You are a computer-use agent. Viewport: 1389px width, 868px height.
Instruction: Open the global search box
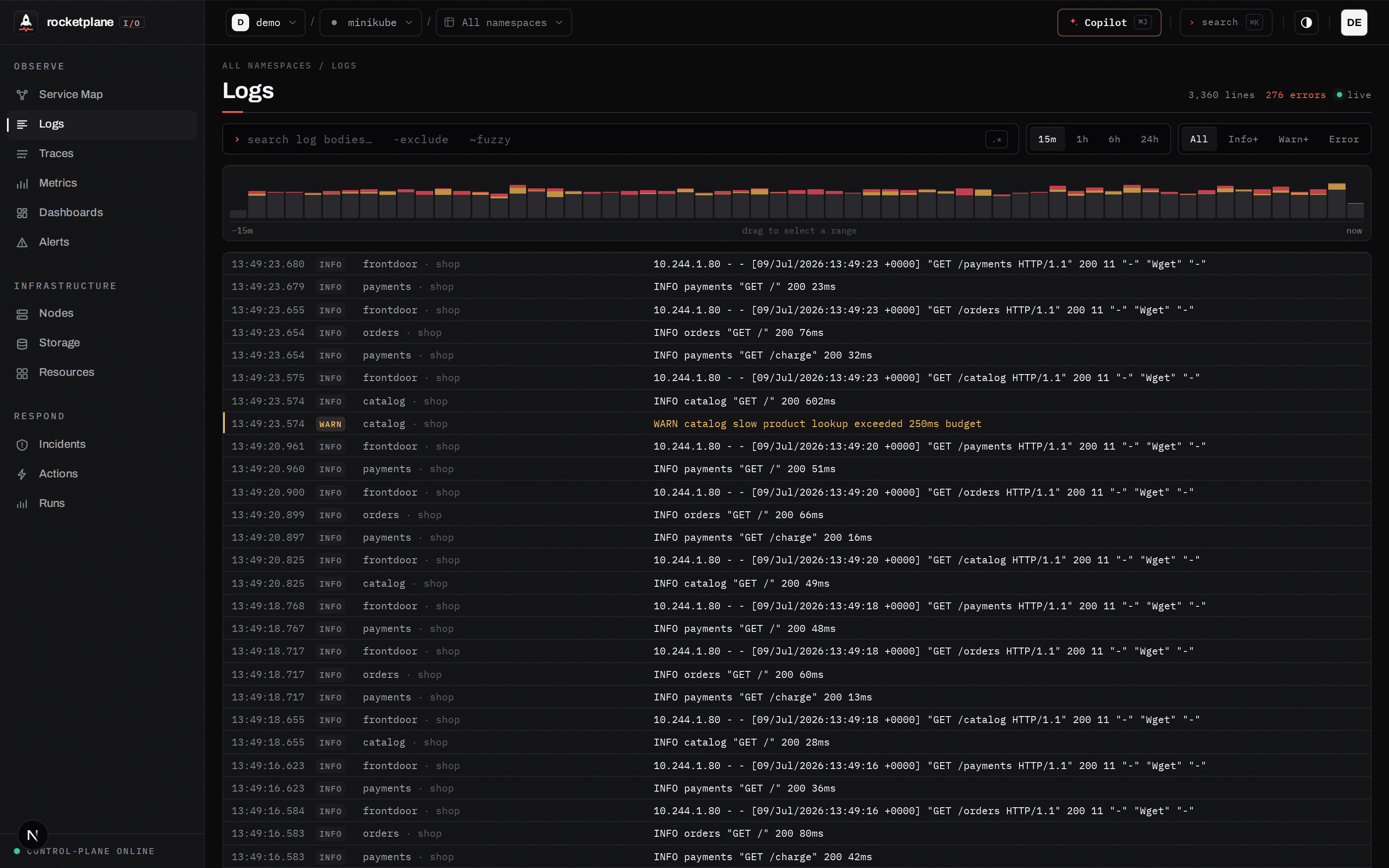coord(1226,23)
